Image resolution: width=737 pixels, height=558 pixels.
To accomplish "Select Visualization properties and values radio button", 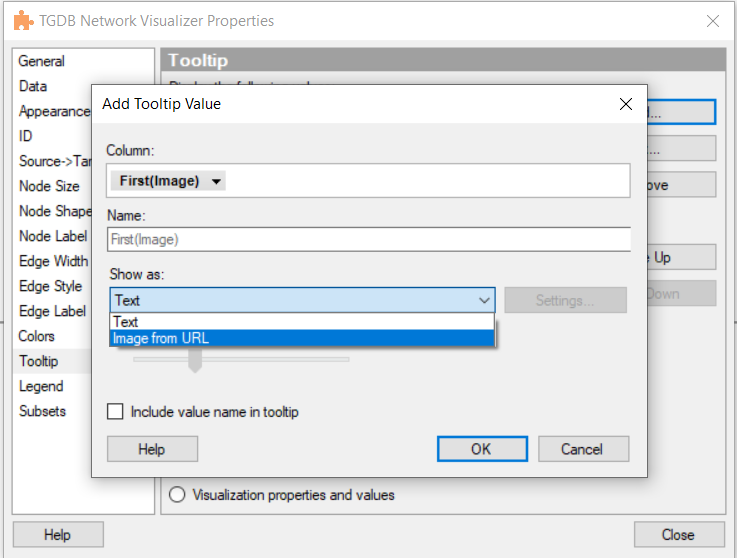I will point(178,494).
